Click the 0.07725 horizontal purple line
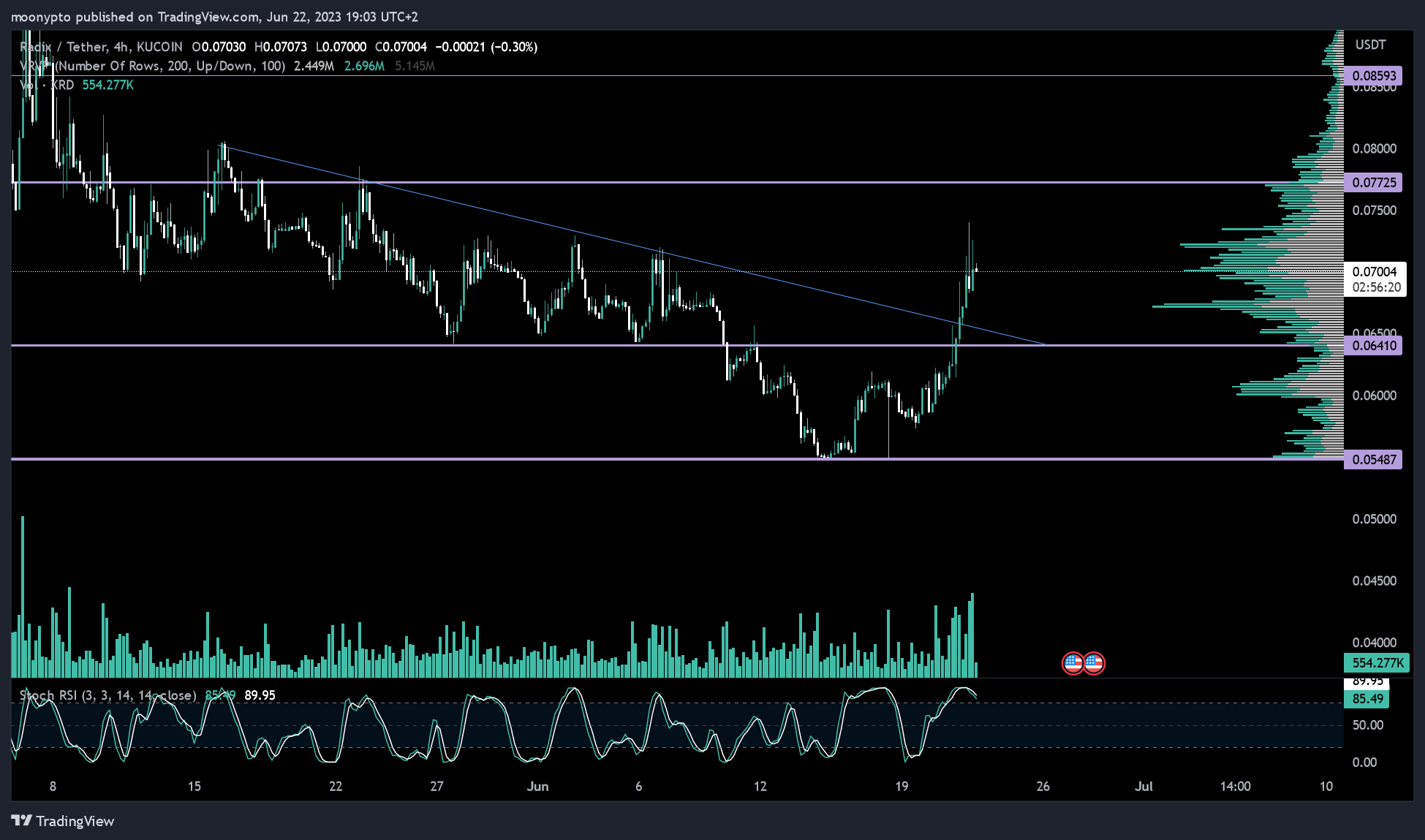The width and height of the screenshot is (1425, 840). point(677,182)
